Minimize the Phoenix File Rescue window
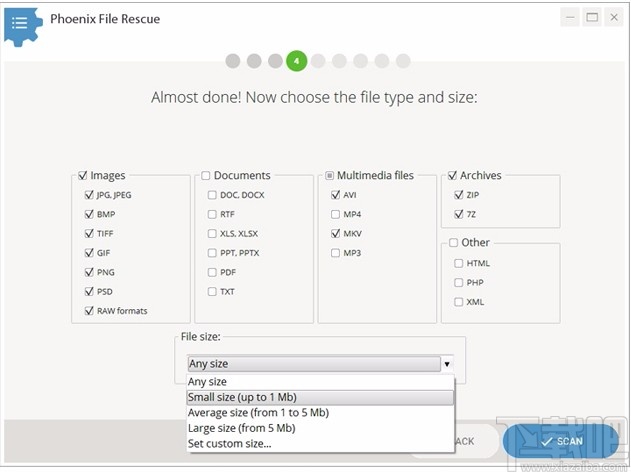The image size is (631, 472). pyautogui.click(x=568, y=17)
